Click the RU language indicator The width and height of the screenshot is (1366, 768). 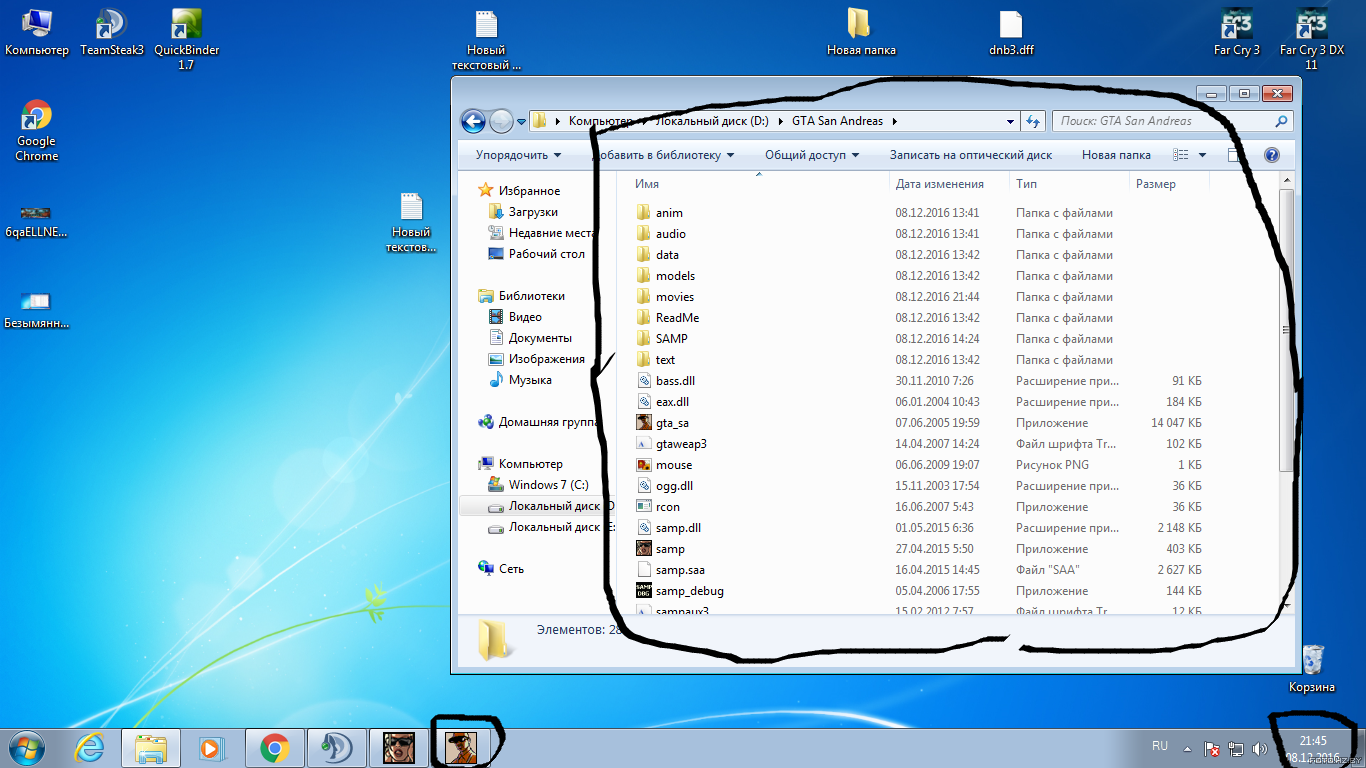click(1160, 746)
